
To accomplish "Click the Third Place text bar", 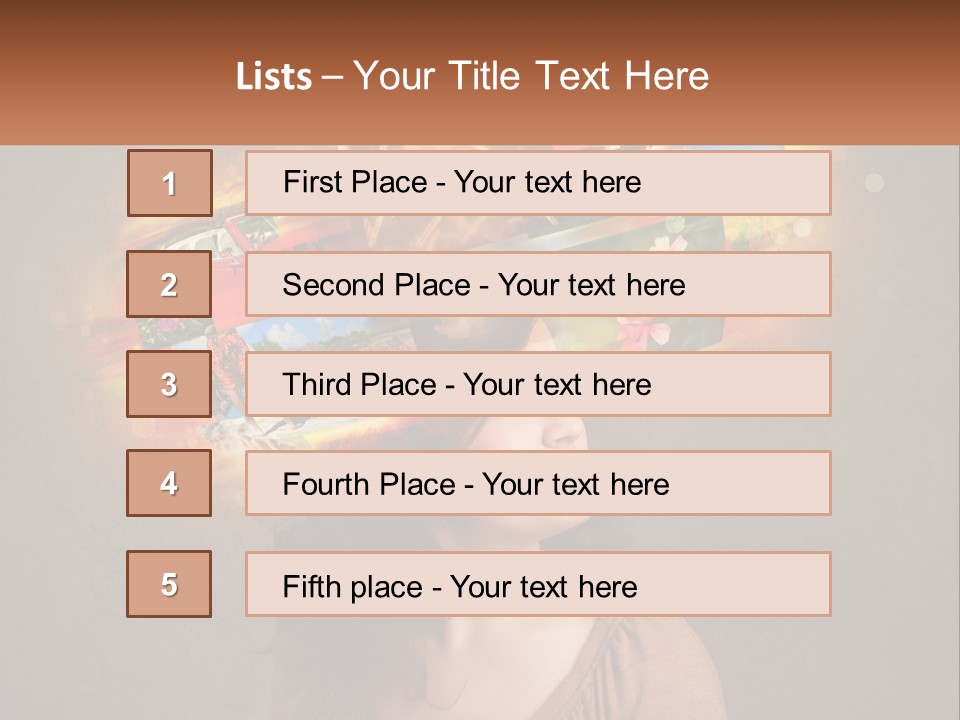I will pos(538,384).
